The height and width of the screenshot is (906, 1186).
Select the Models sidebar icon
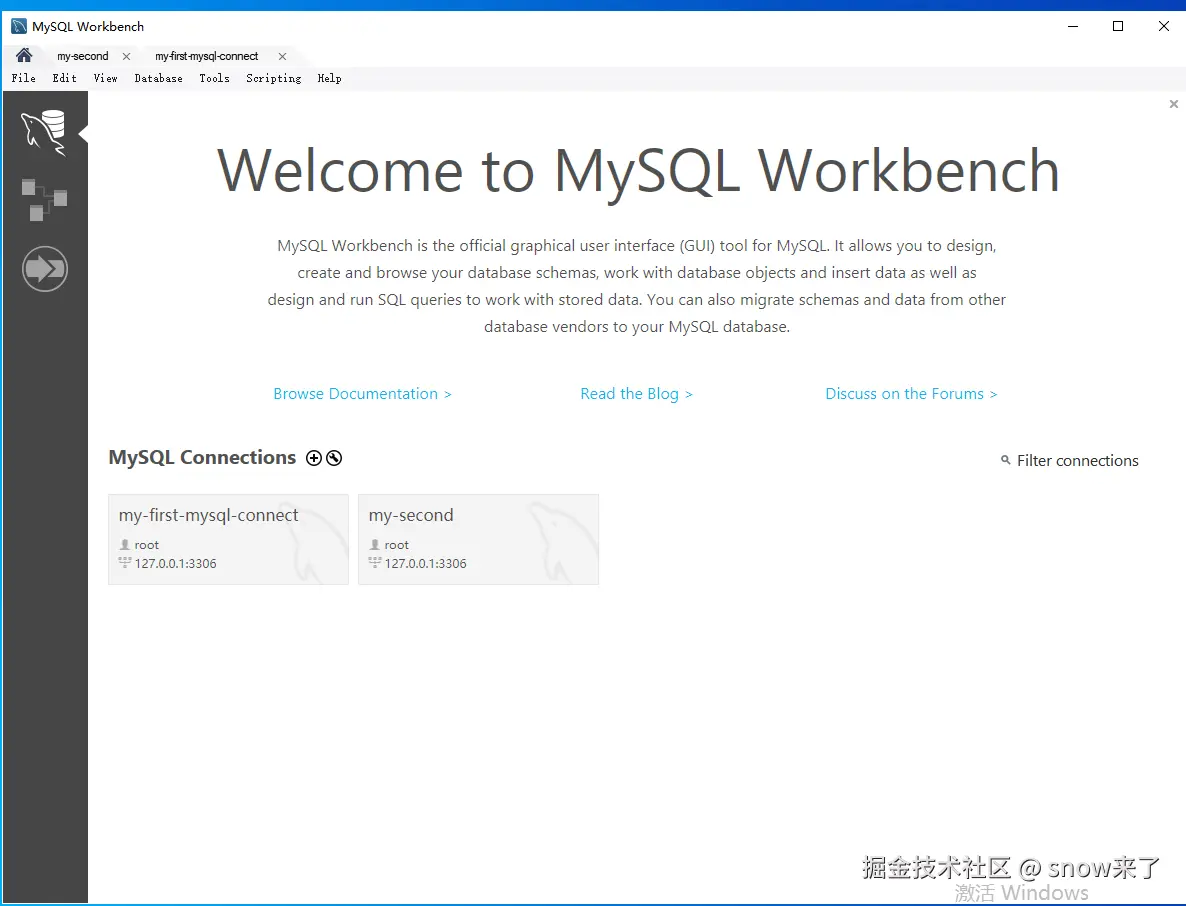[x=44, y=200]
